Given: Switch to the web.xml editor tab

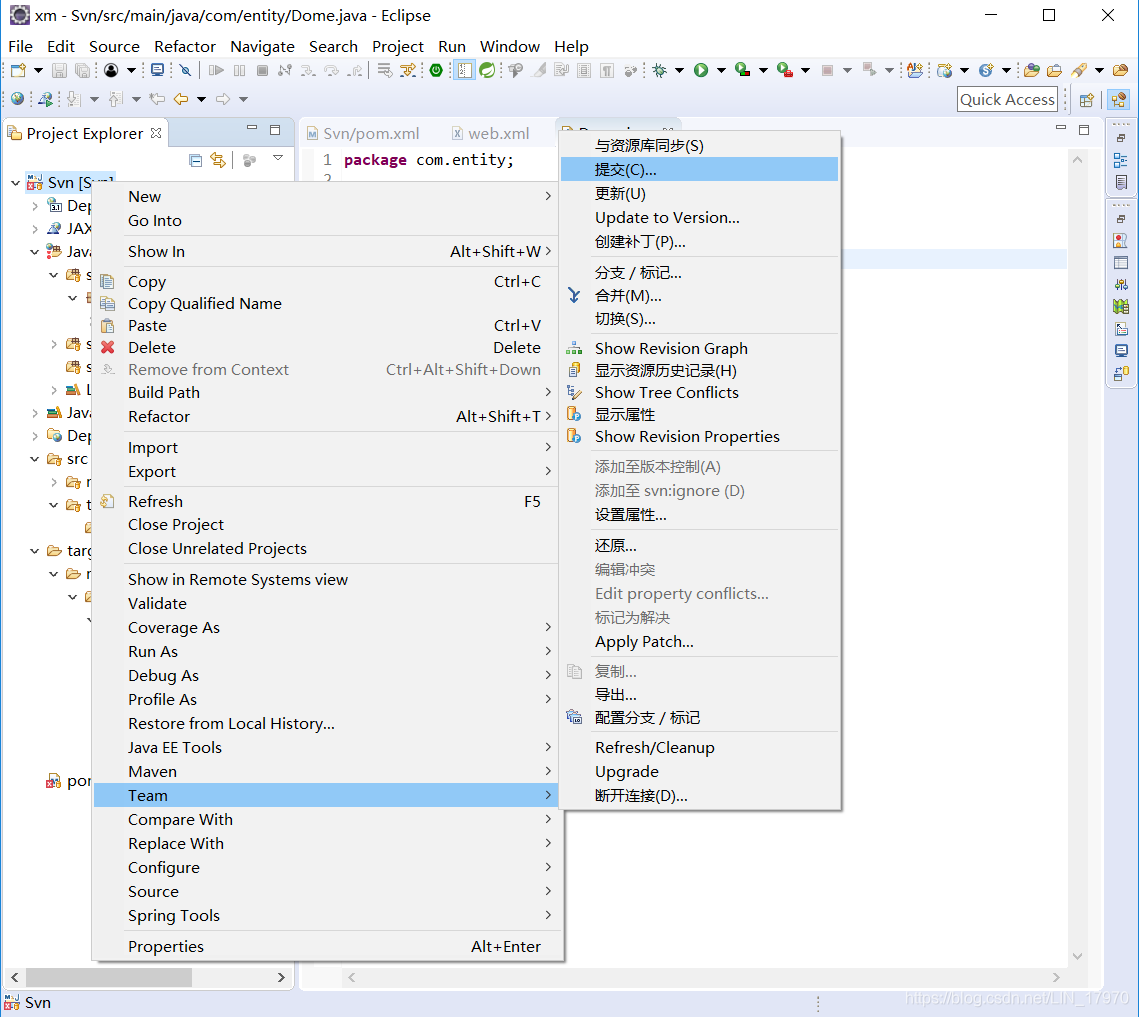Looking at the screenshot, I should (x=491, y=134).
